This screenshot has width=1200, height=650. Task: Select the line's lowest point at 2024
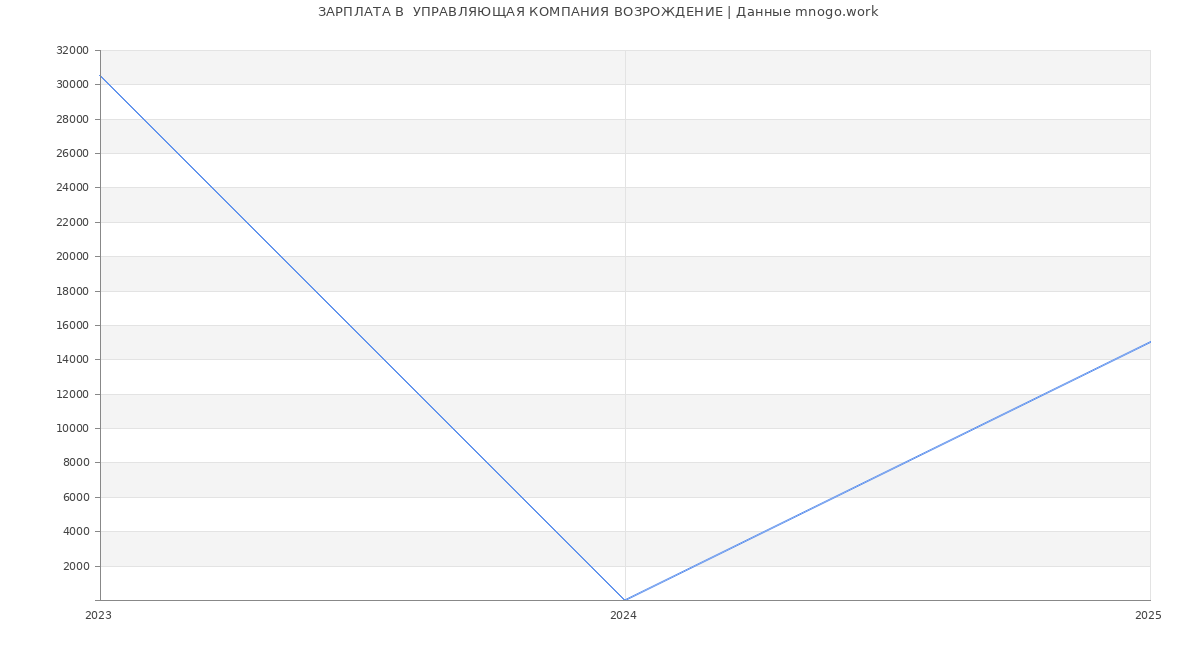pyautogui.click(x=625, y=600)
